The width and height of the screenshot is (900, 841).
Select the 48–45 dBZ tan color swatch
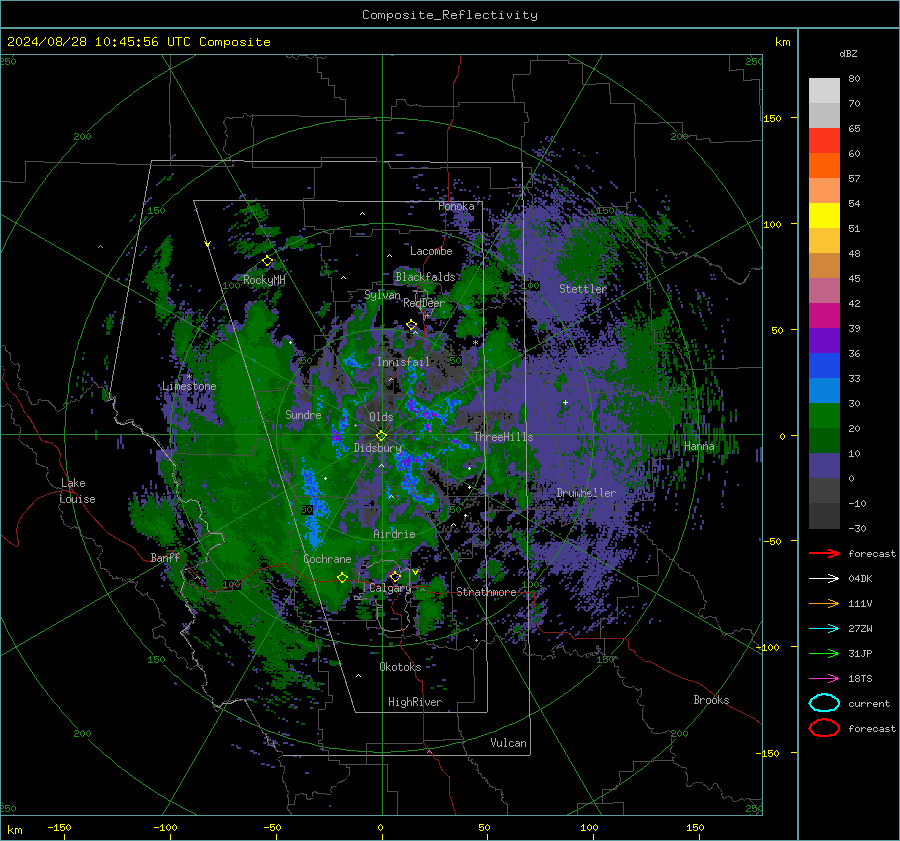tap(824, 266)
